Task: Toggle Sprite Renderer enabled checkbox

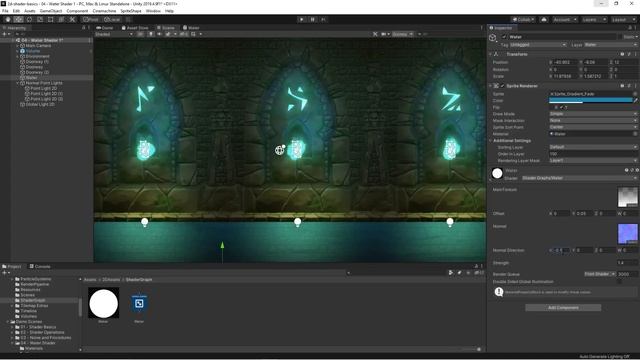Action: (x=502, y=86)
